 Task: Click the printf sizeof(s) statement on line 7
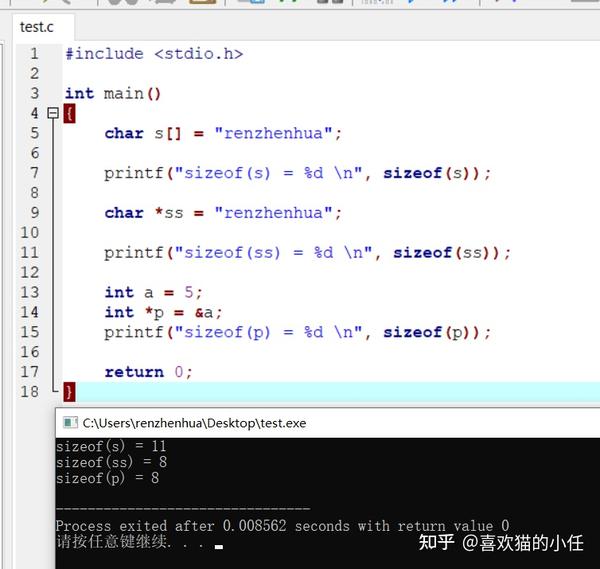[x=297, y=173]
